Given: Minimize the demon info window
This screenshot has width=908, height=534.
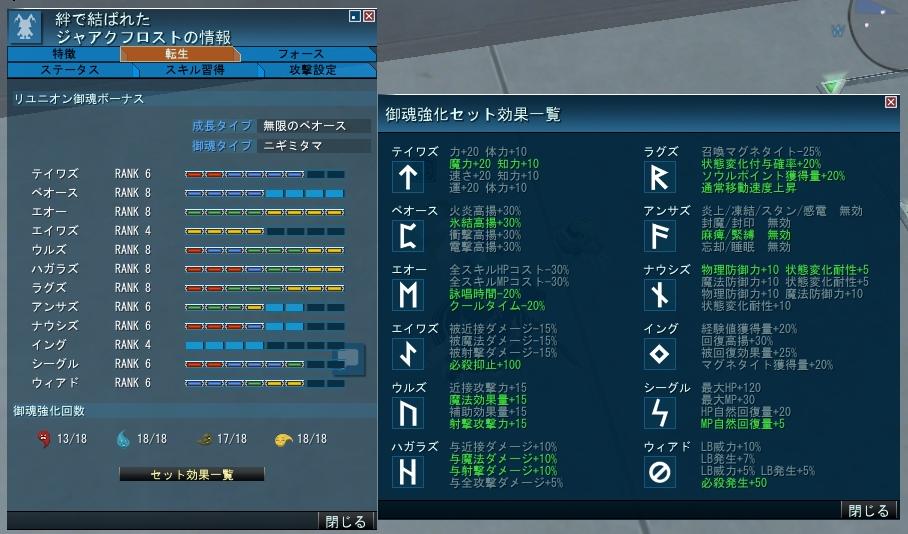Looking at the screenshot, I should click(x=355, y=16).
